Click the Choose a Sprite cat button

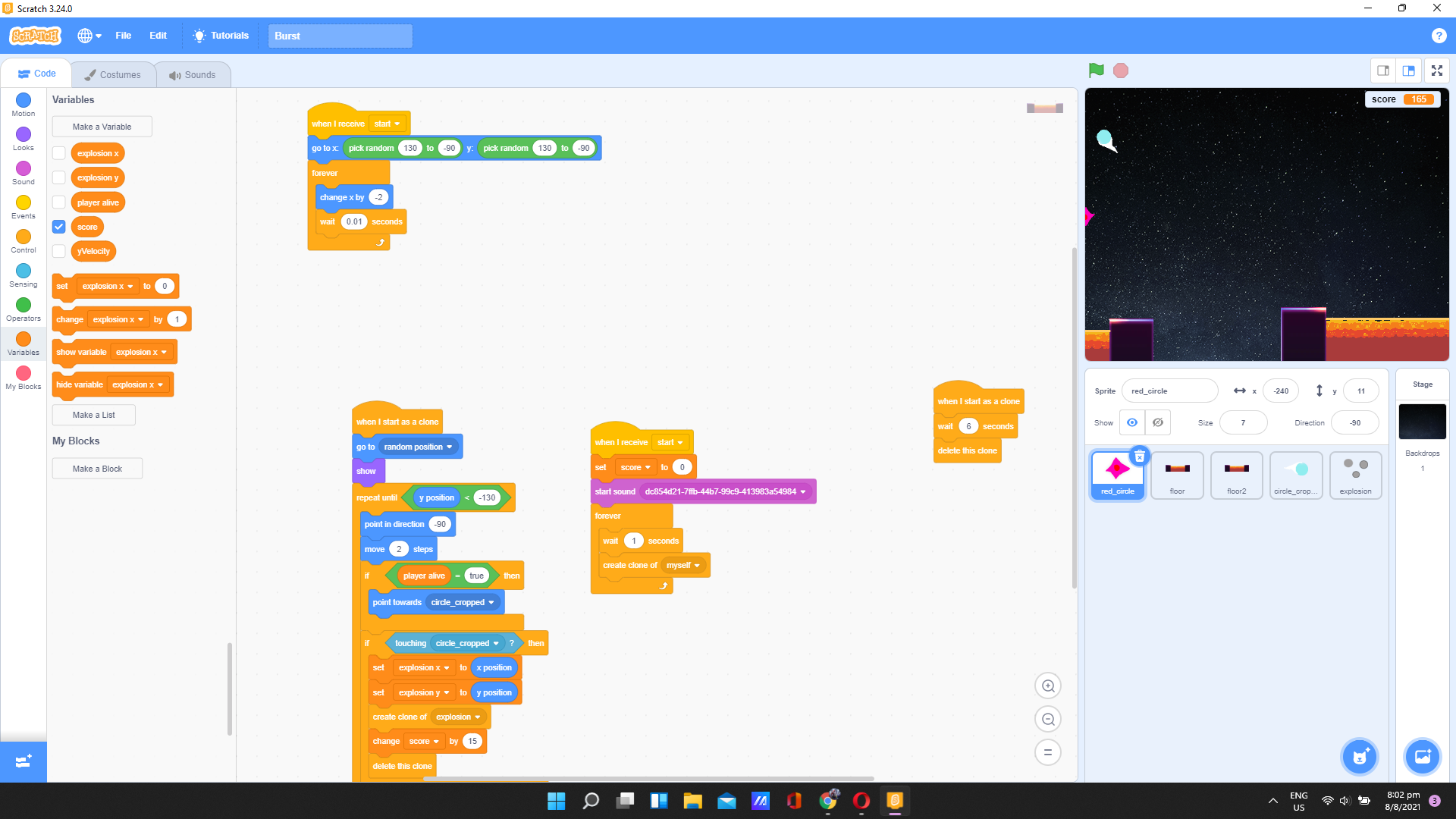pos(1360,756)
